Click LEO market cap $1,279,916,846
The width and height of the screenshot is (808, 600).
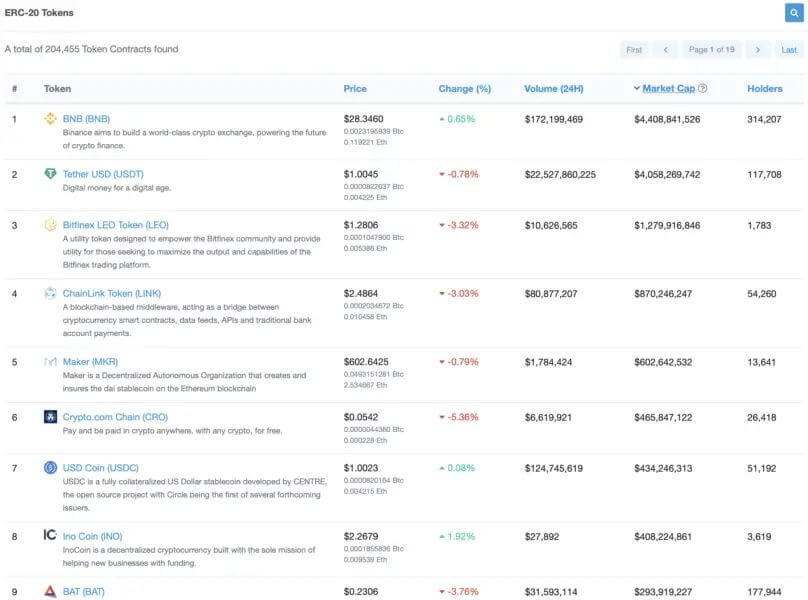click(667, 226)
